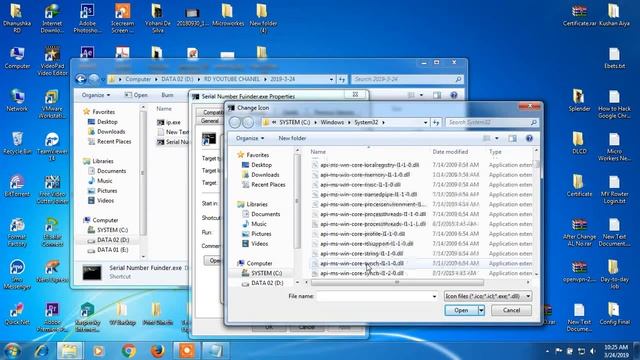Sort files by Date modified column header
The image size is (640, 360).
tap(450, 152)
